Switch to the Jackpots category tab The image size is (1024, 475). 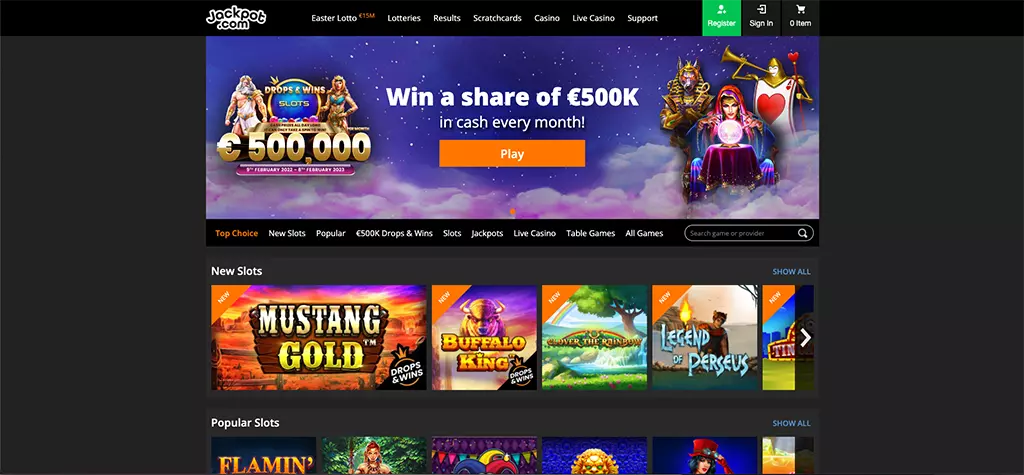[487, 233]
